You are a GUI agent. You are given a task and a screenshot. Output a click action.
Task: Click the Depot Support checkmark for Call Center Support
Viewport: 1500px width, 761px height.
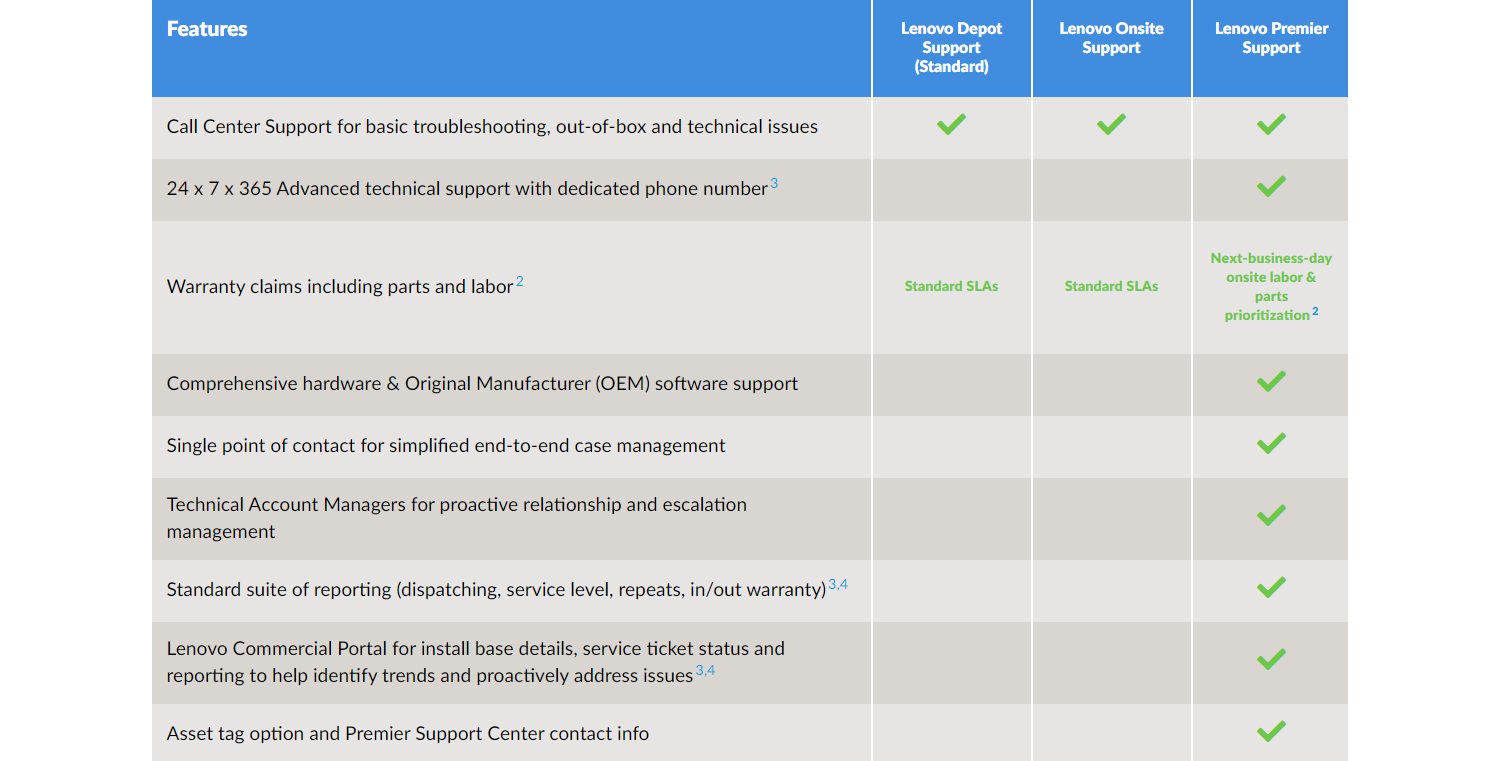click(951, 125)
